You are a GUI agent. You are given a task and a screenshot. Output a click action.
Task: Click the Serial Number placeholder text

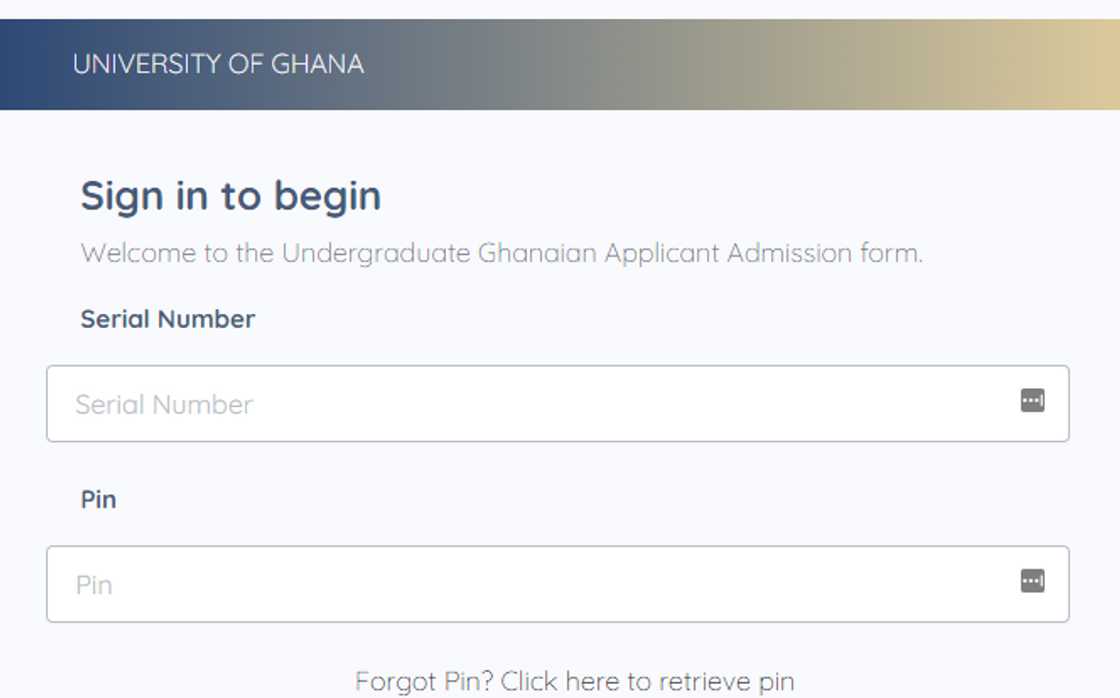(x=162, y=404)
